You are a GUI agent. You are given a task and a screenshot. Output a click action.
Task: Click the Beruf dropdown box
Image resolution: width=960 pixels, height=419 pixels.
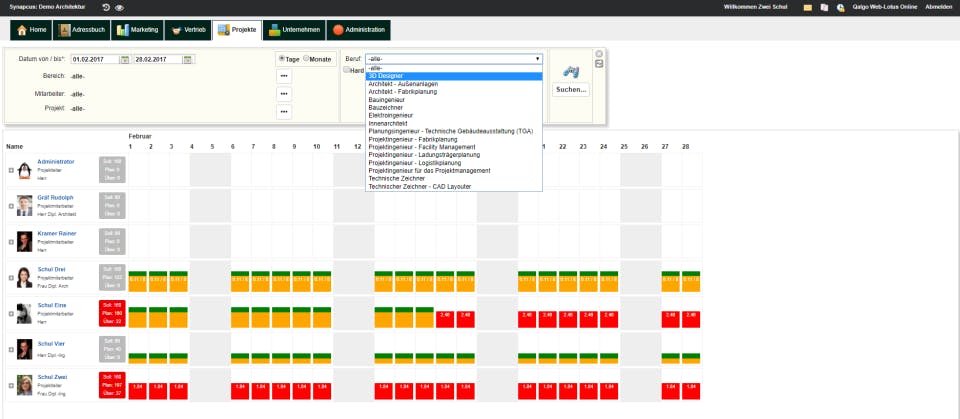click(x=454, y=59)
